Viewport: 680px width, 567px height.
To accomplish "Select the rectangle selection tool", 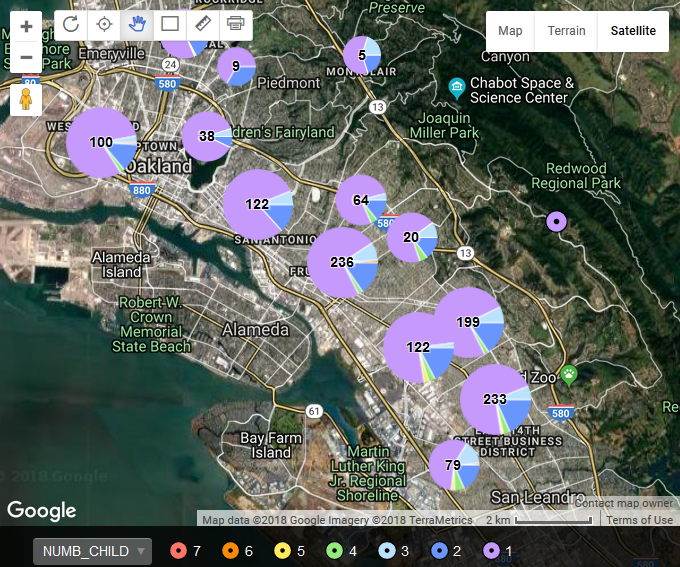I will [x=170, y=24].
